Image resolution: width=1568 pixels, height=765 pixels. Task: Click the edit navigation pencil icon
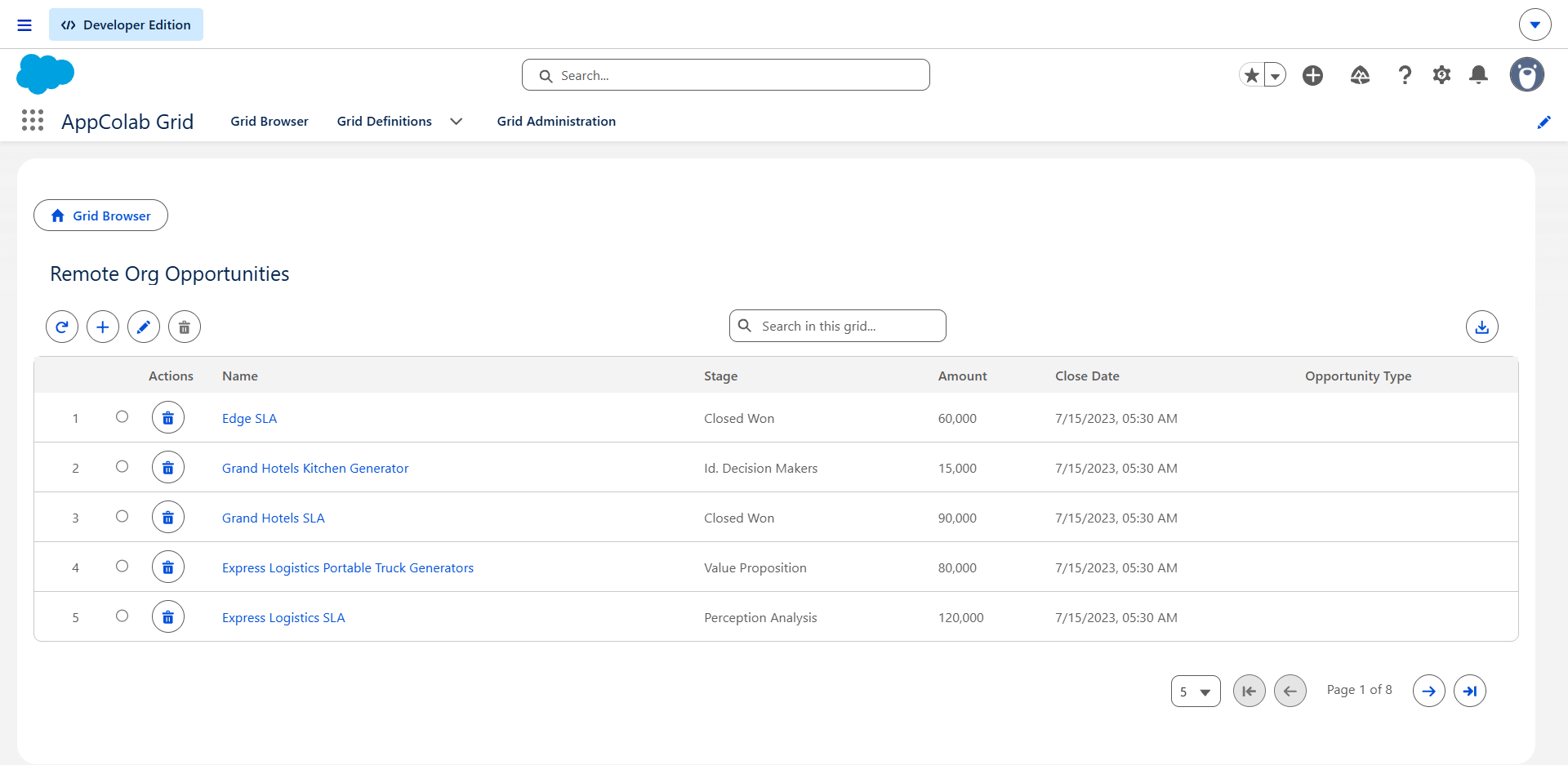tap(1543, 122)
